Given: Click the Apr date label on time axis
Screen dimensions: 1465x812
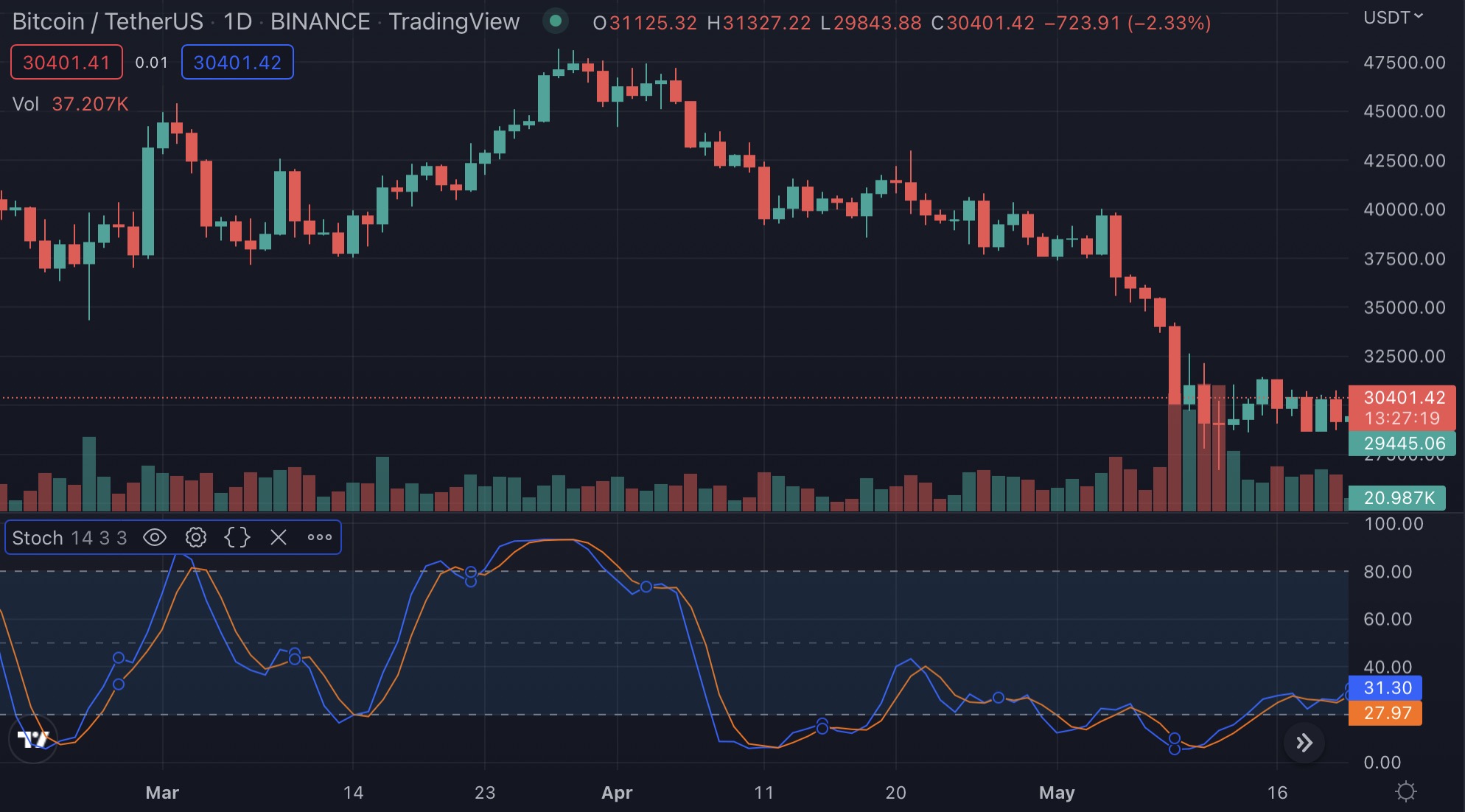Looking at the screenshot, I should 617,793.
